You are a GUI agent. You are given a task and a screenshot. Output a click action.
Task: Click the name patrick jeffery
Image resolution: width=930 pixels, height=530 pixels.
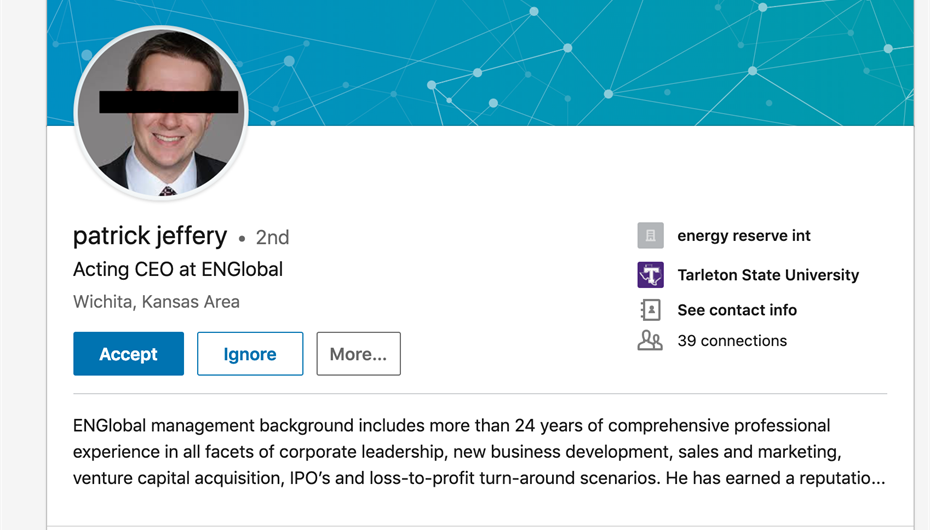click(150, 236)
